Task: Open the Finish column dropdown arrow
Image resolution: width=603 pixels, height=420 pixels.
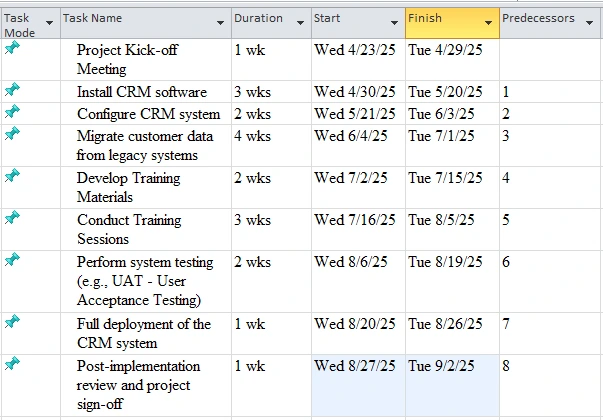Action: click(x=488, y=21)
